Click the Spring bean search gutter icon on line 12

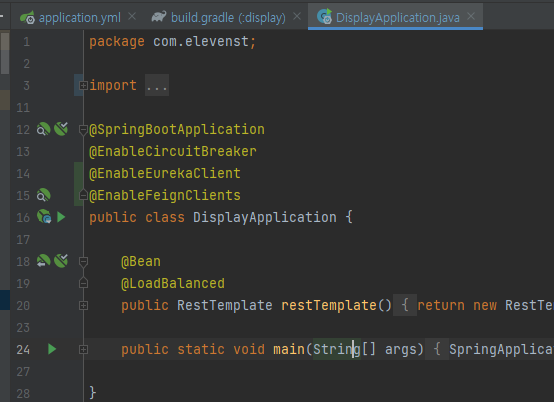[43, 129]
